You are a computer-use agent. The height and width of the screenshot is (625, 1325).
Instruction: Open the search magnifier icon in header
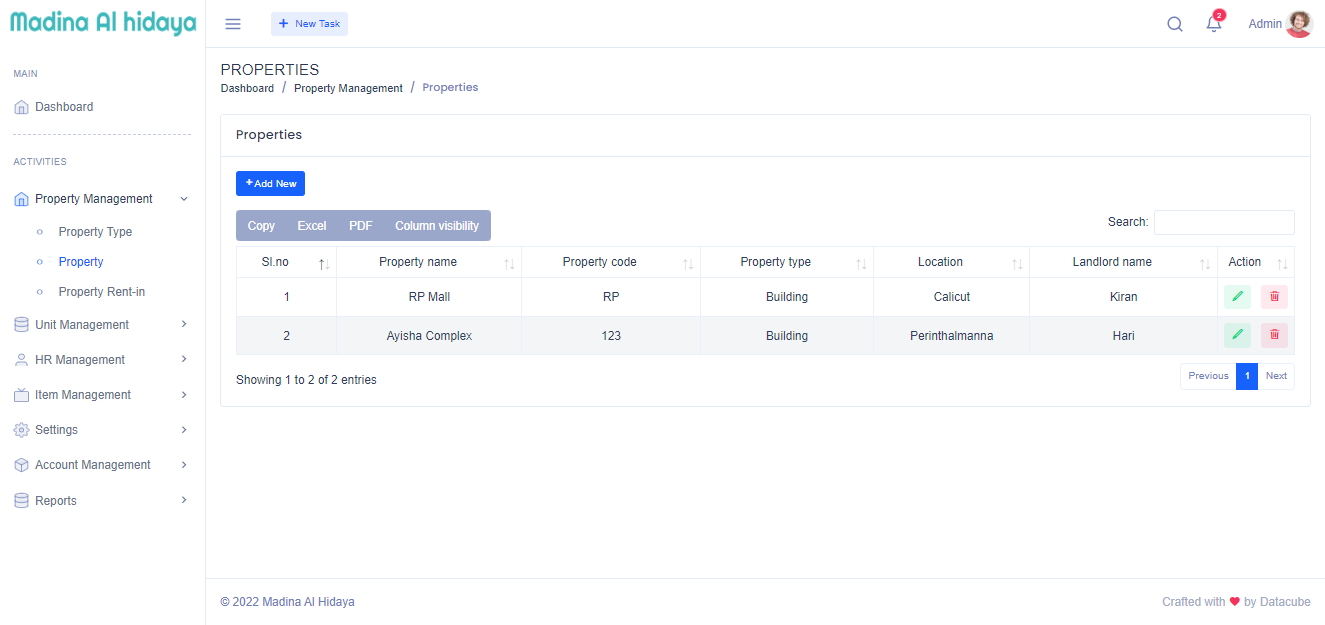point(1175,24)
